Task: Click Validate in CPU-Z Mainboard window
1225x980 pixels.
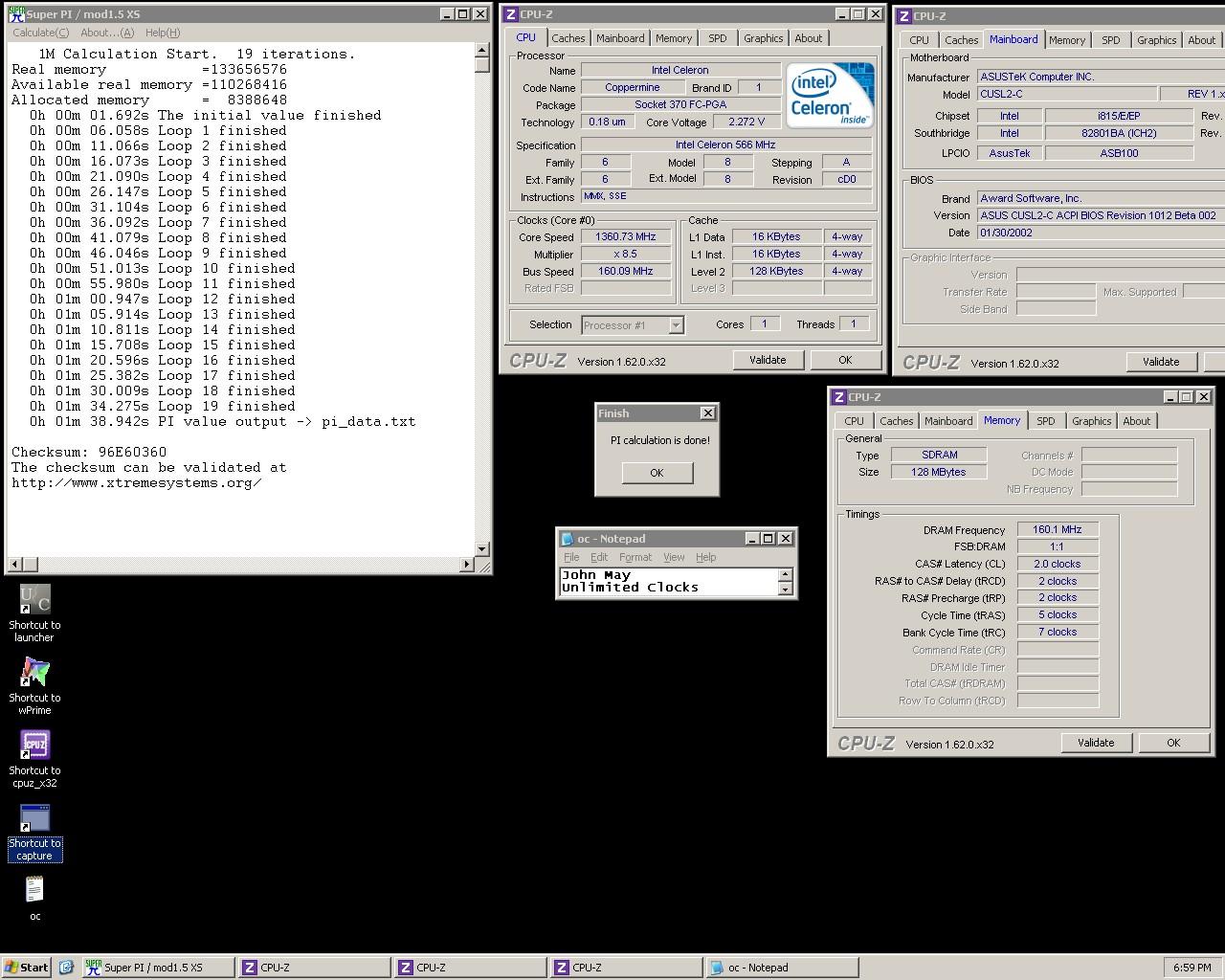Action: [x=1161, y=362]
